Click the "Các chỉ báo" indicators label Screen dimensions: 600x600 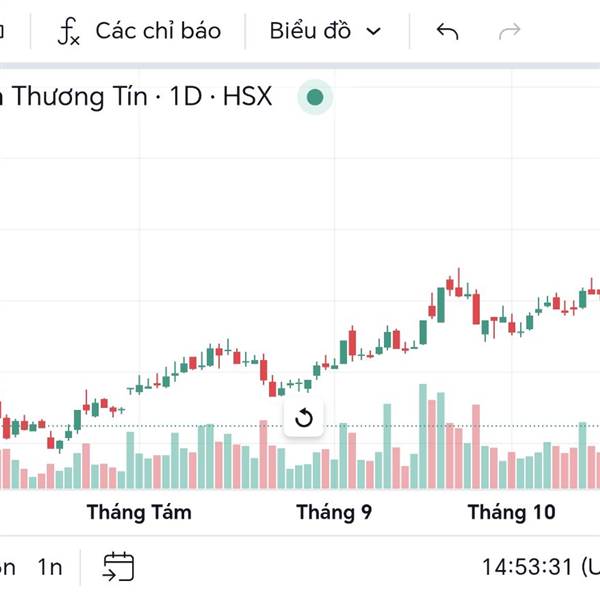click(x=157, y=31)
